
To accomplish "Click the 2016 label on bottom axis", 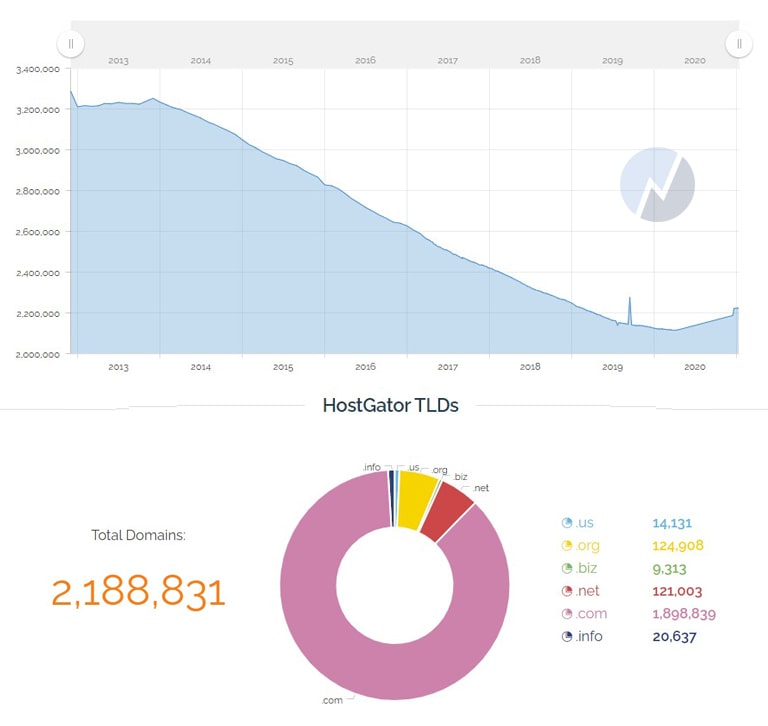I will [x=365, y=367].
